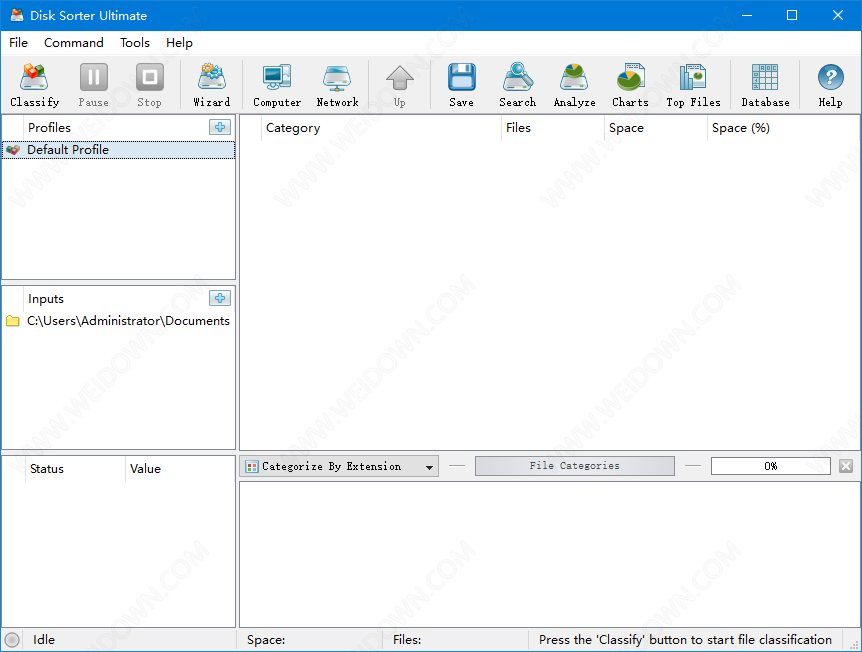Open the Charts tool
The image size is (862, 652).
point(631,85)
